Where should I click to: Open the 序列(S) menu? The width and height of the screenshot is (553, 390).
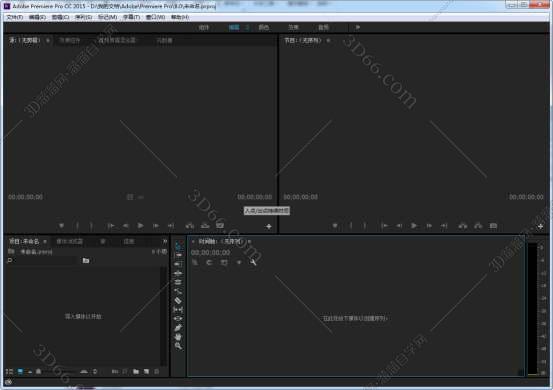(83, 17)
